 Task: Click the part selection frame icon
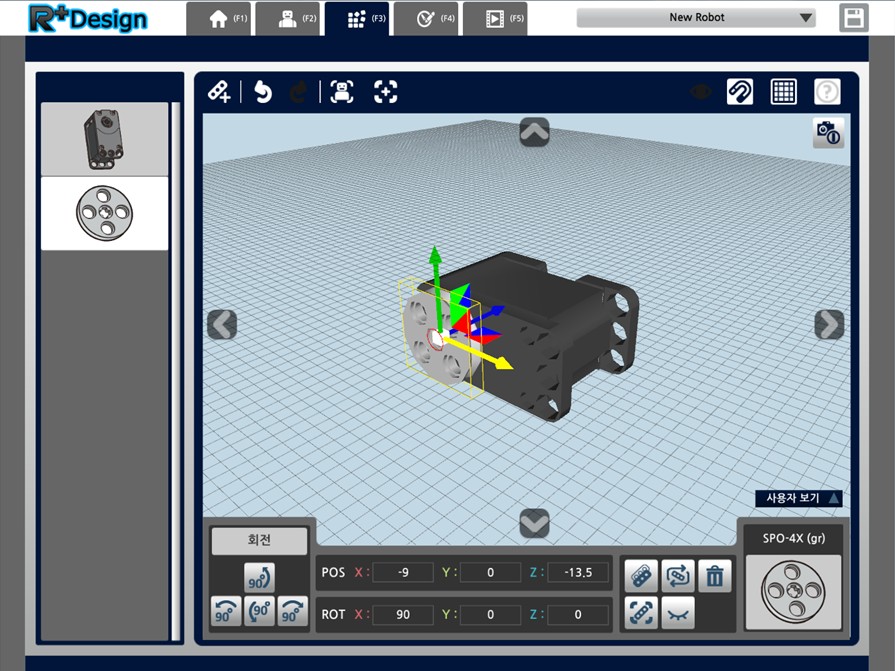(x=641, y=613)
